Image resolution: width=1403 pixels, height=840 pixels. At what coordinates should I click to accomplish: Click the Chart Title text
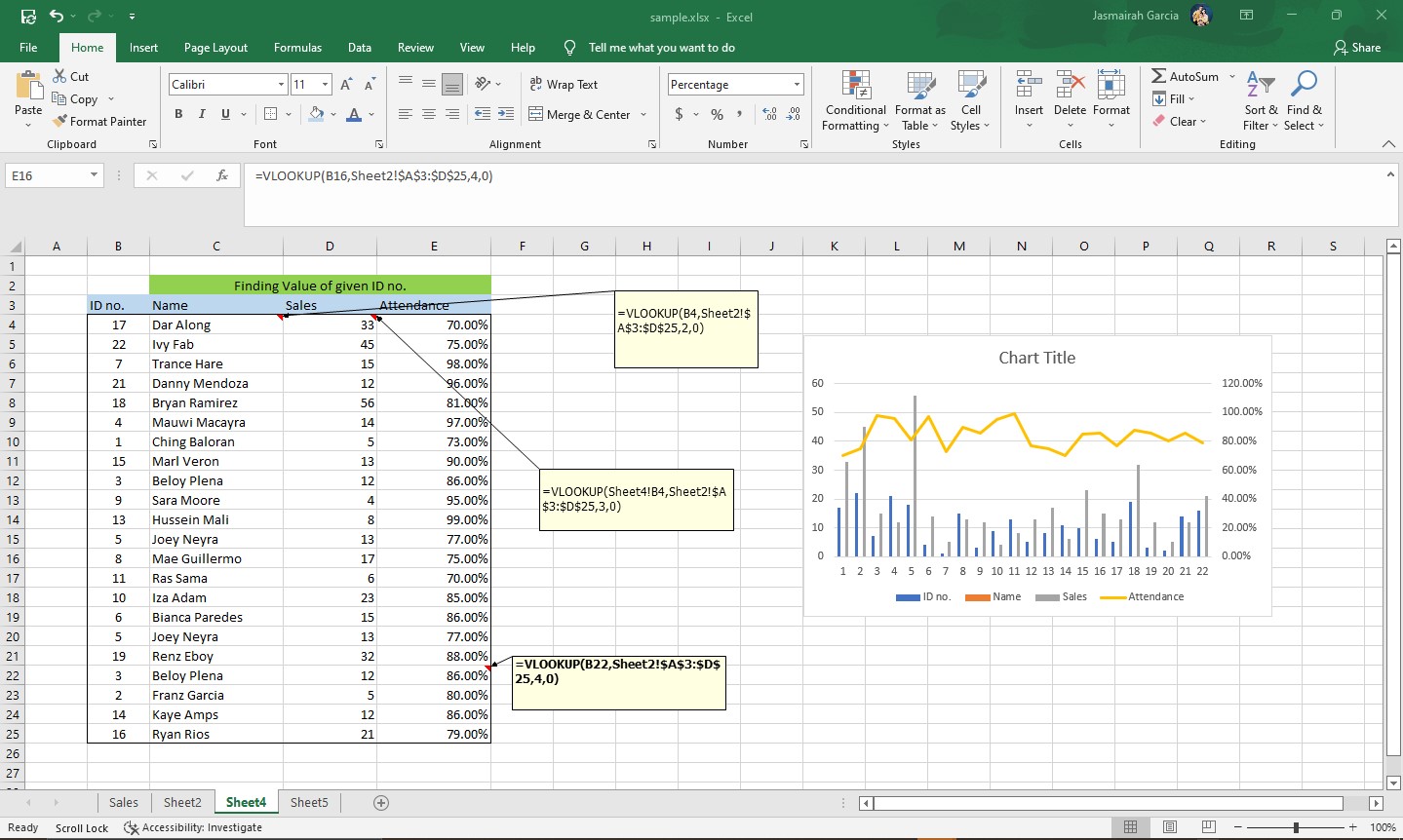[1036, 358]
